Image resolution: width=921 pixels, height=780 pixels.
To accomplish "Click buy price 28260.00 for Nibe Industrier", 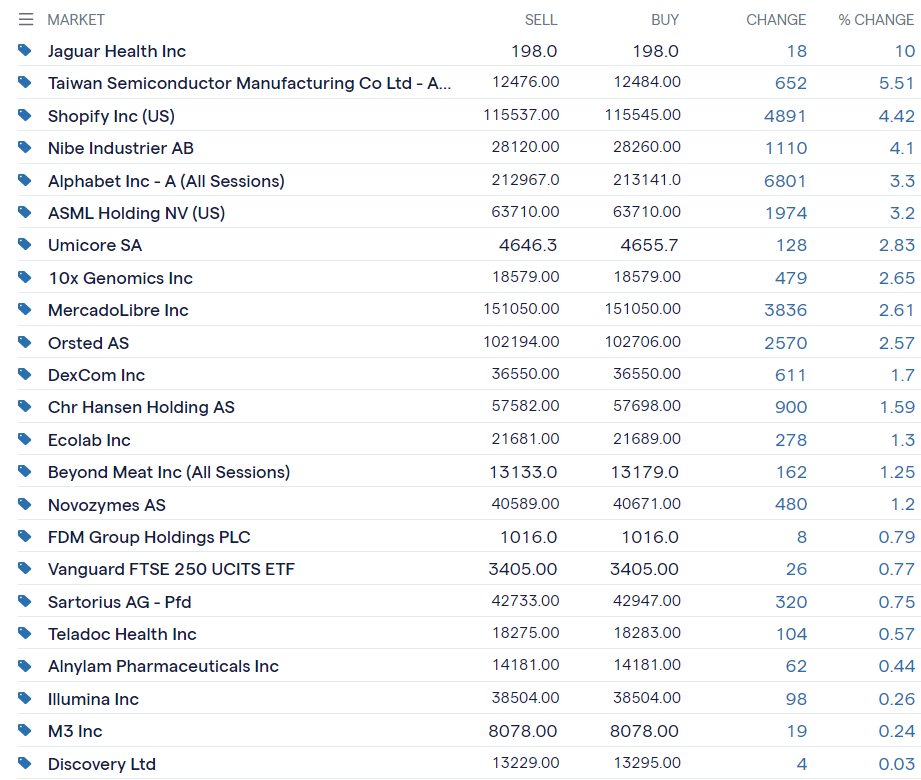I will 647,147.
